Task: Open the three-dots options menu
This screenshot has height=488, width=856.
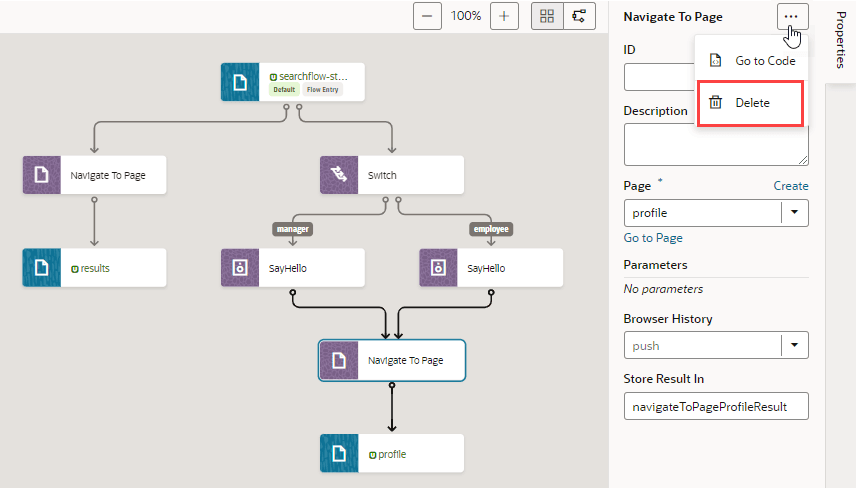Action: pos(791,17)
